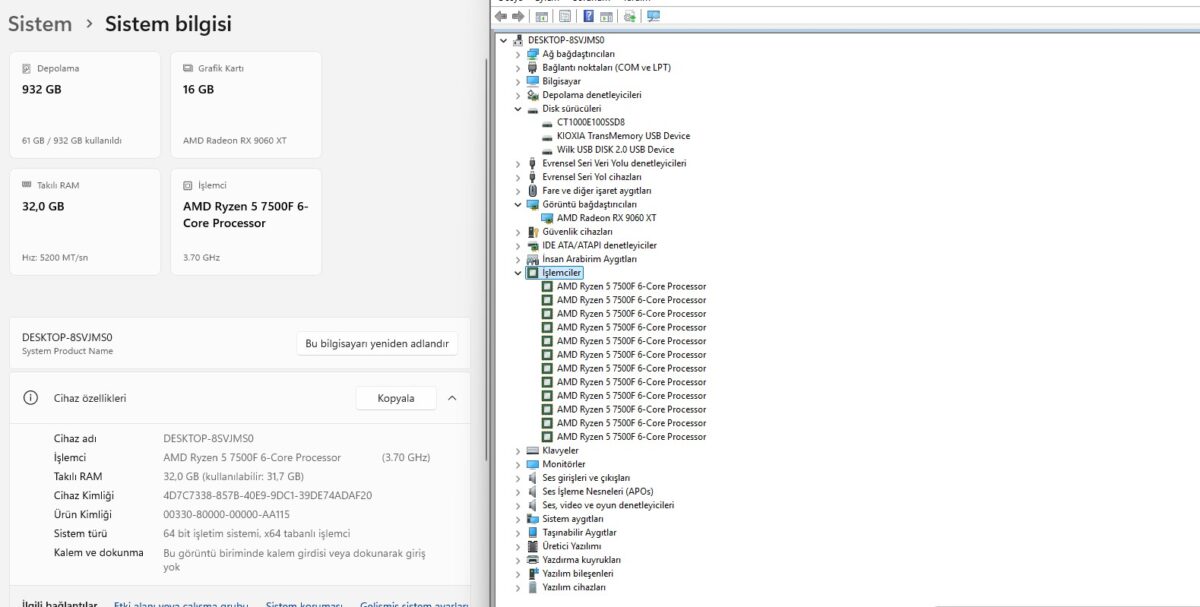Click the storage icon on Depolama card

pos(27,69)
